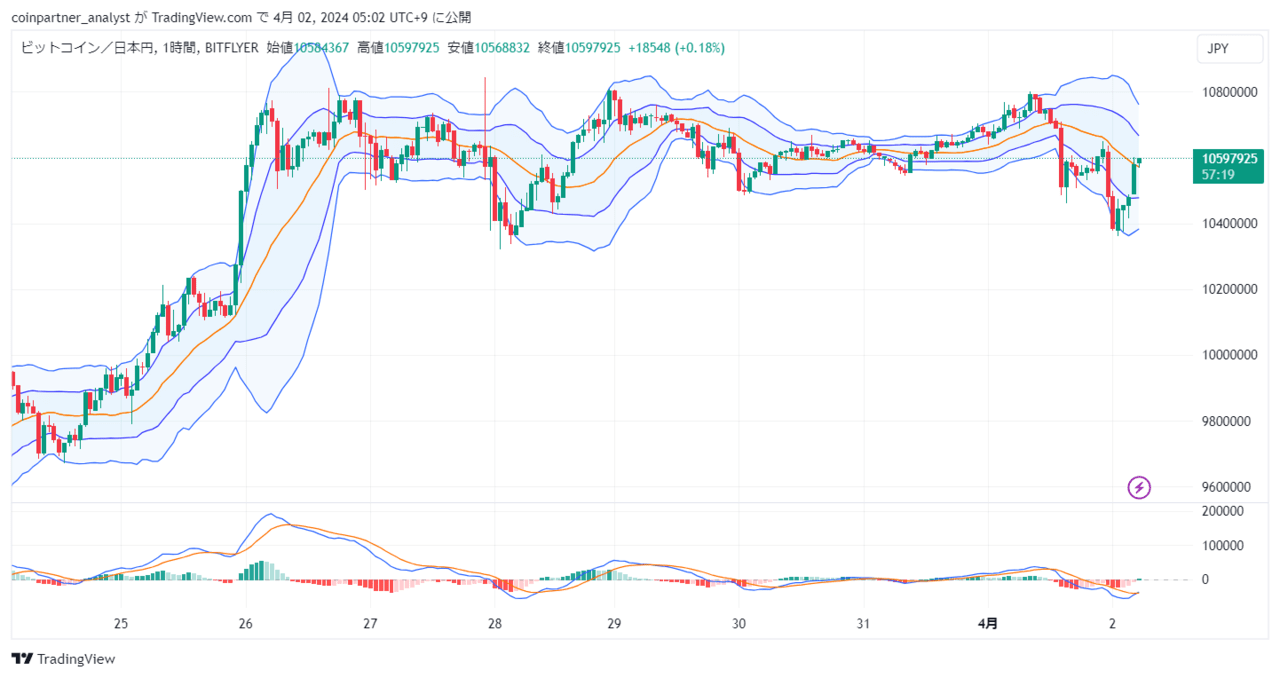Select the JPY currency button
This screenshot has height=678, width=1280.
click(x=1218, y=48)
